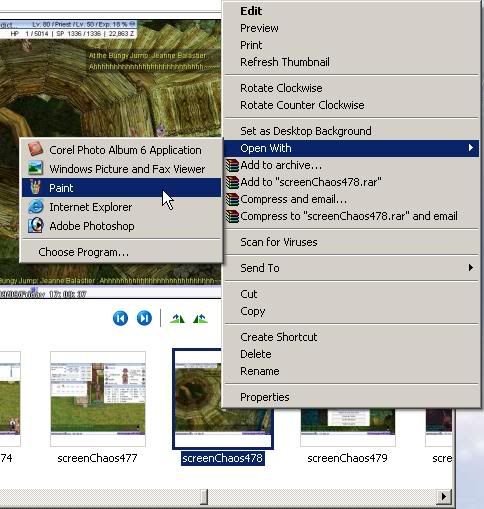The image size is (484, 509).
Task: Click the WinRAR icon beside Compress and email
Action: pyautogui.click(x=232, y=199)
